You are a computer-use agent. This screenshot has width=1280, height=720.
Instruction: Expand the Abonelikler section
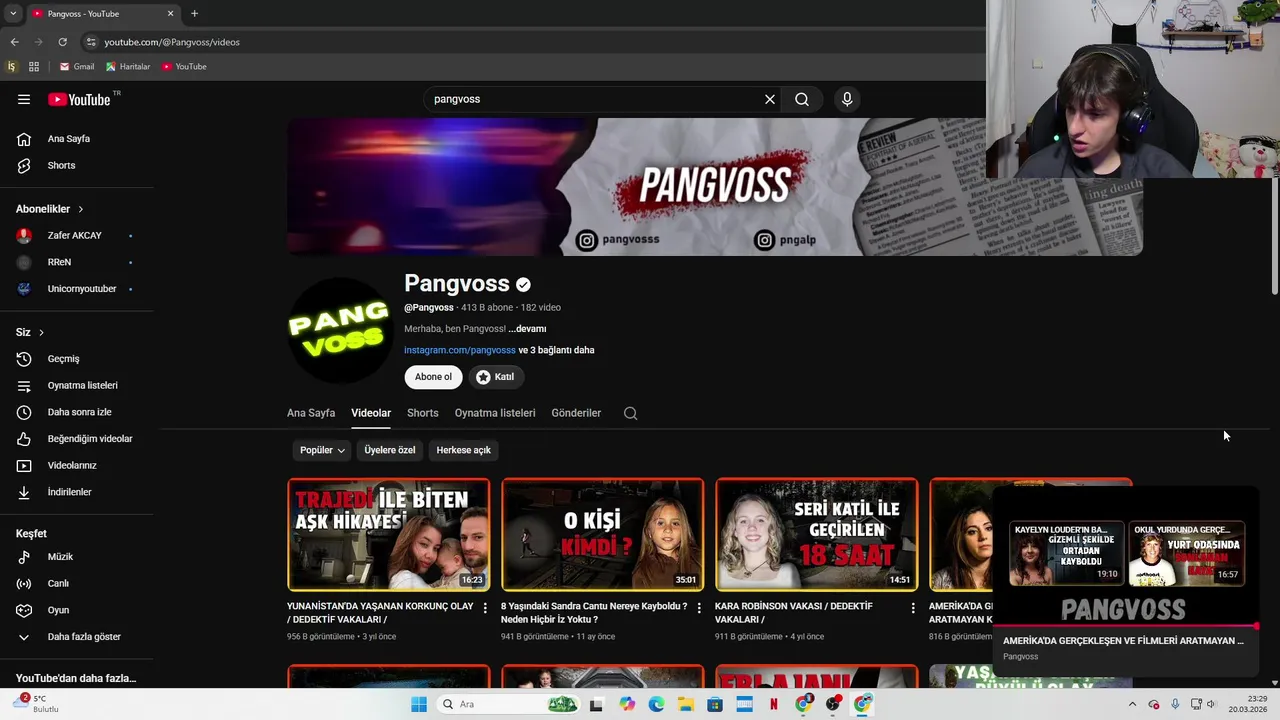coord(50,209)
